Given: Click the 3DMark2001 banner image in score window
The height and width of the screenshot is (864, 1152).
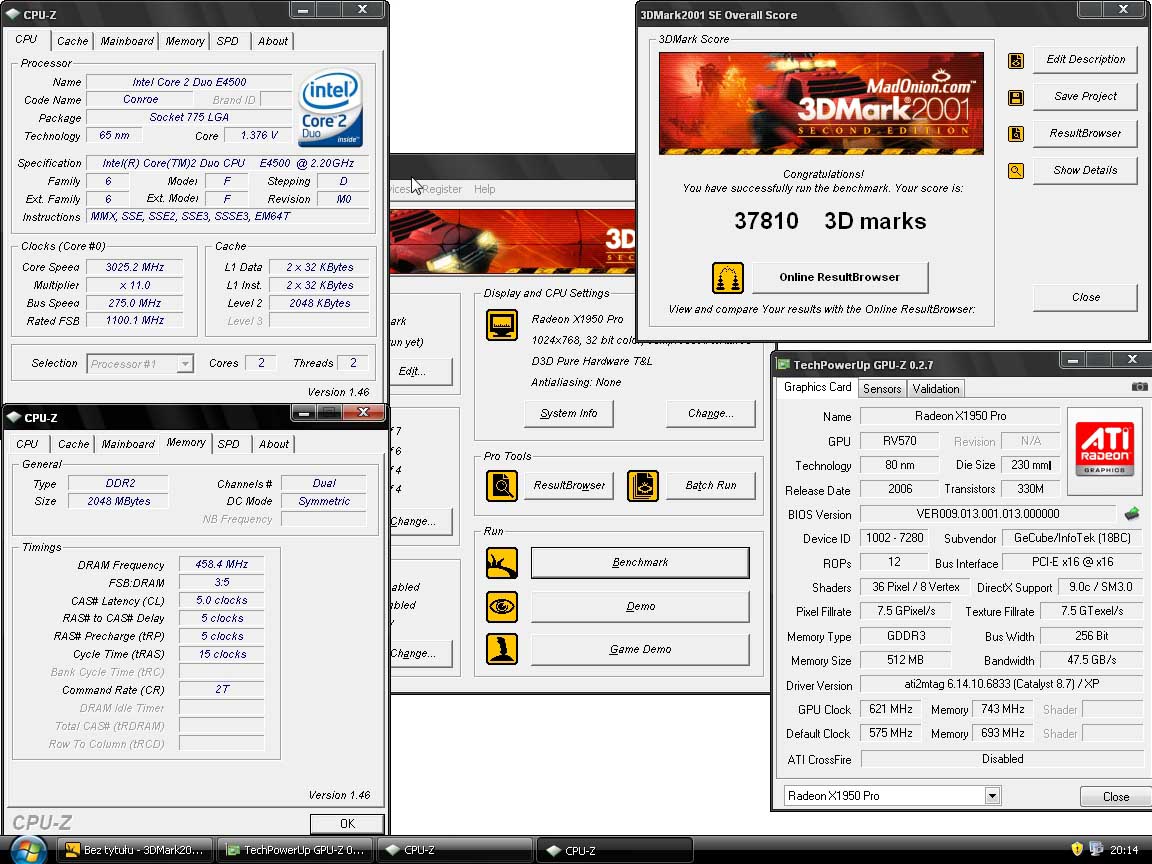Looking at the screenshot, I should pos(821,103).
